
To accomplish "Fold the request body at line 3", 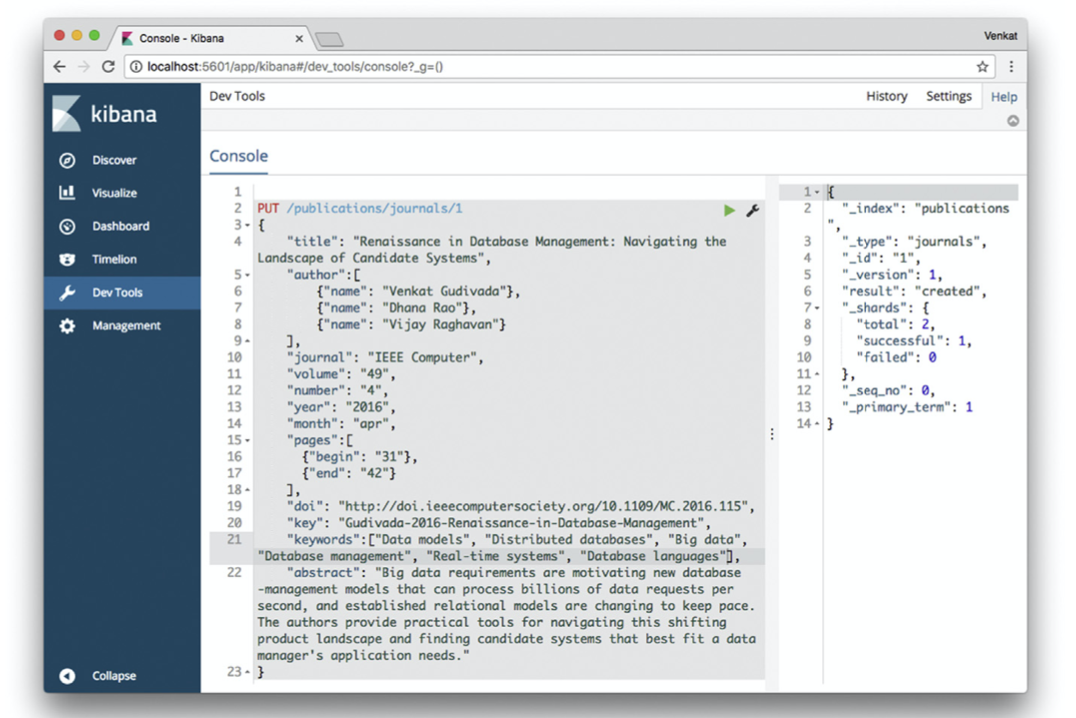I will 248,225.
